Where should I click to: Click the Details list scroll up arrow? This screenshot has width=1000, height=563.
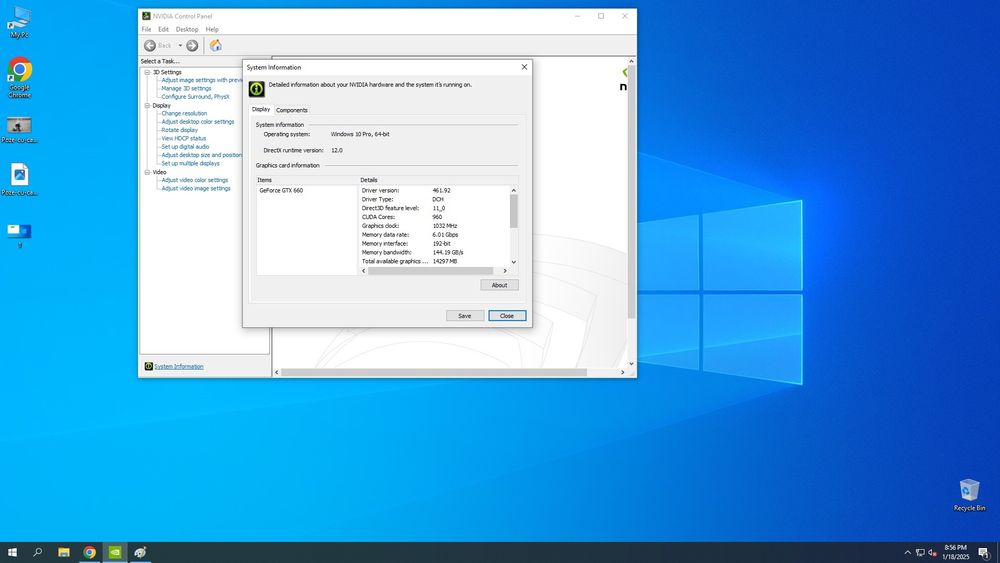click(513, 191)
